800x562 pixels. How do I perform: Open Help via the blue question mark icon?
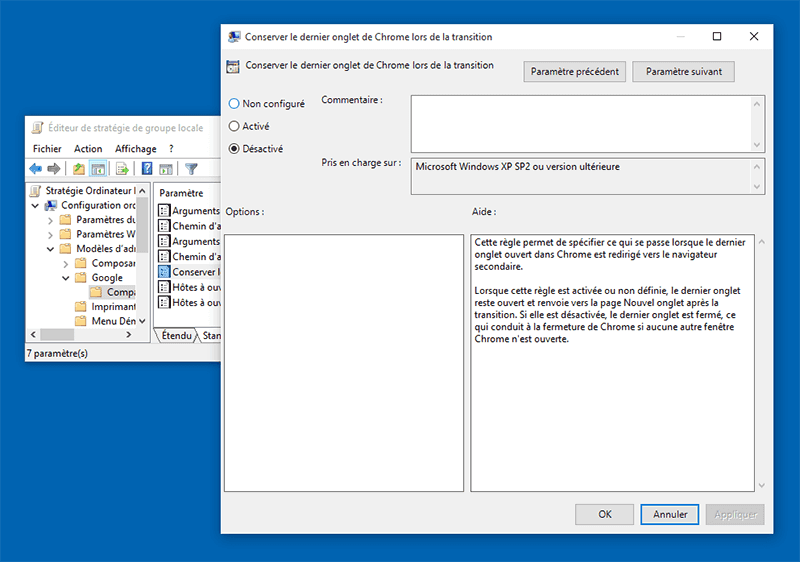147,169
